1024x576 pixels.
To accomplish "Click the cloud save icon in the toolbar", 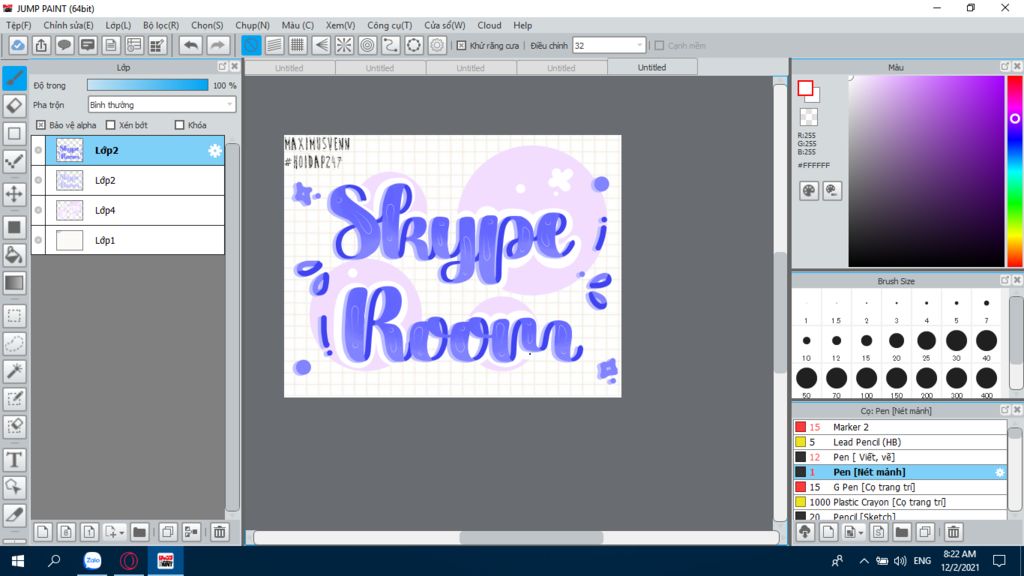I will point(18,45).
